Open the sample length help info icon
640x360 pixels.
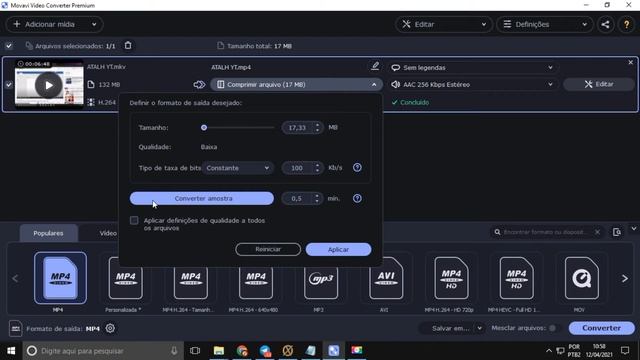pos(357,198)
